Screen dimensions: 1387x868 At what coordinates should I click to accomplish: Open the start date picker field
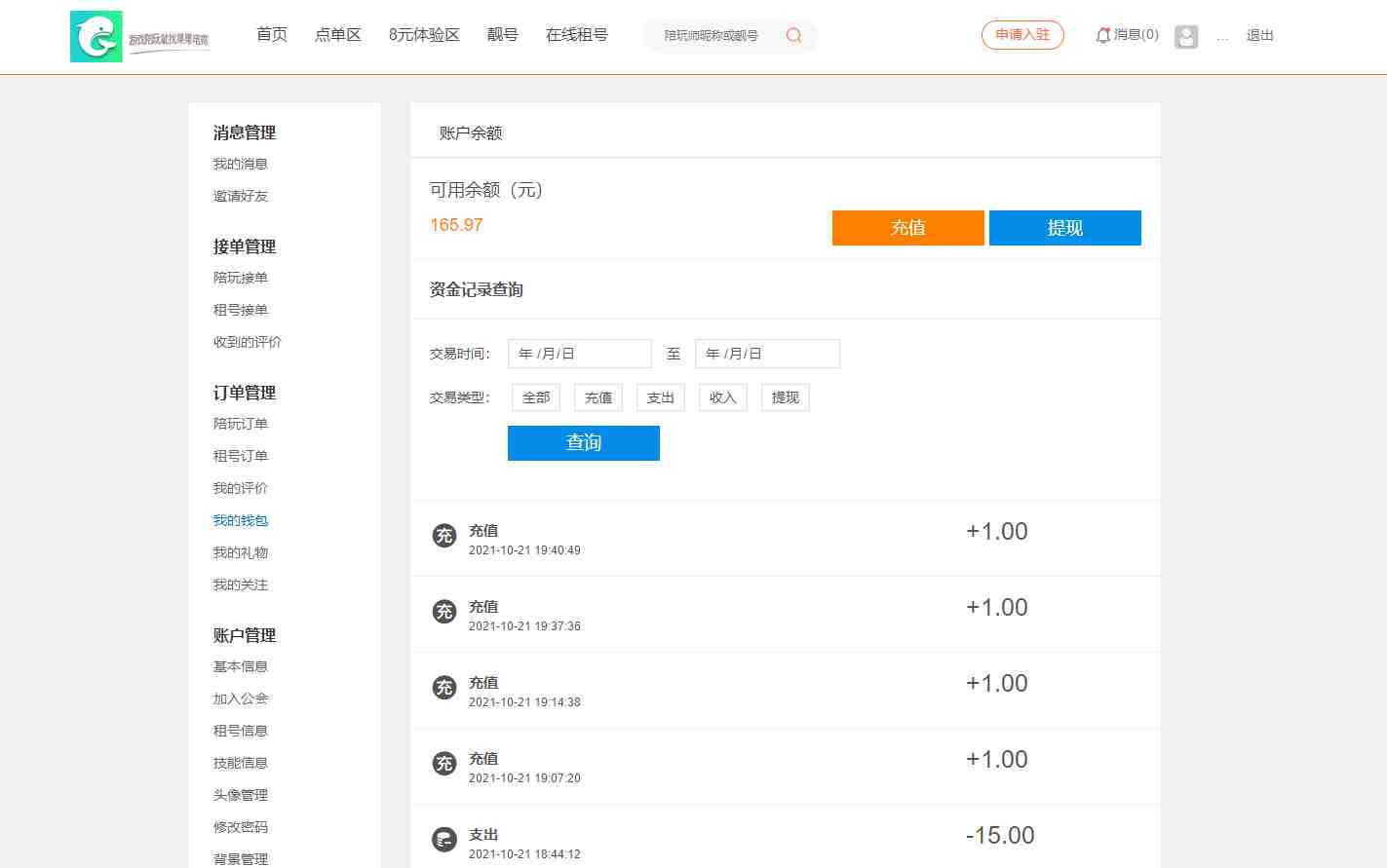(x=579, y=354)
